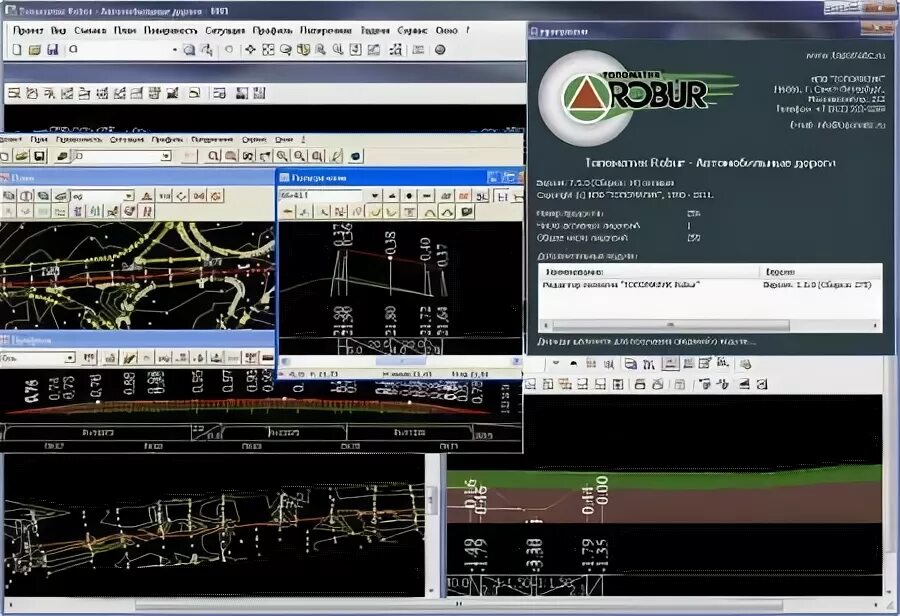Click the client data link under the about dialog table

coord(646,342)
